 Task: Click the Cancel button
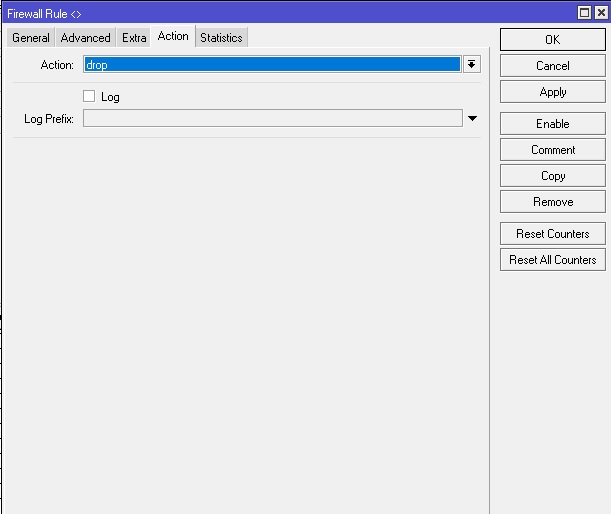tap(553, 65)
